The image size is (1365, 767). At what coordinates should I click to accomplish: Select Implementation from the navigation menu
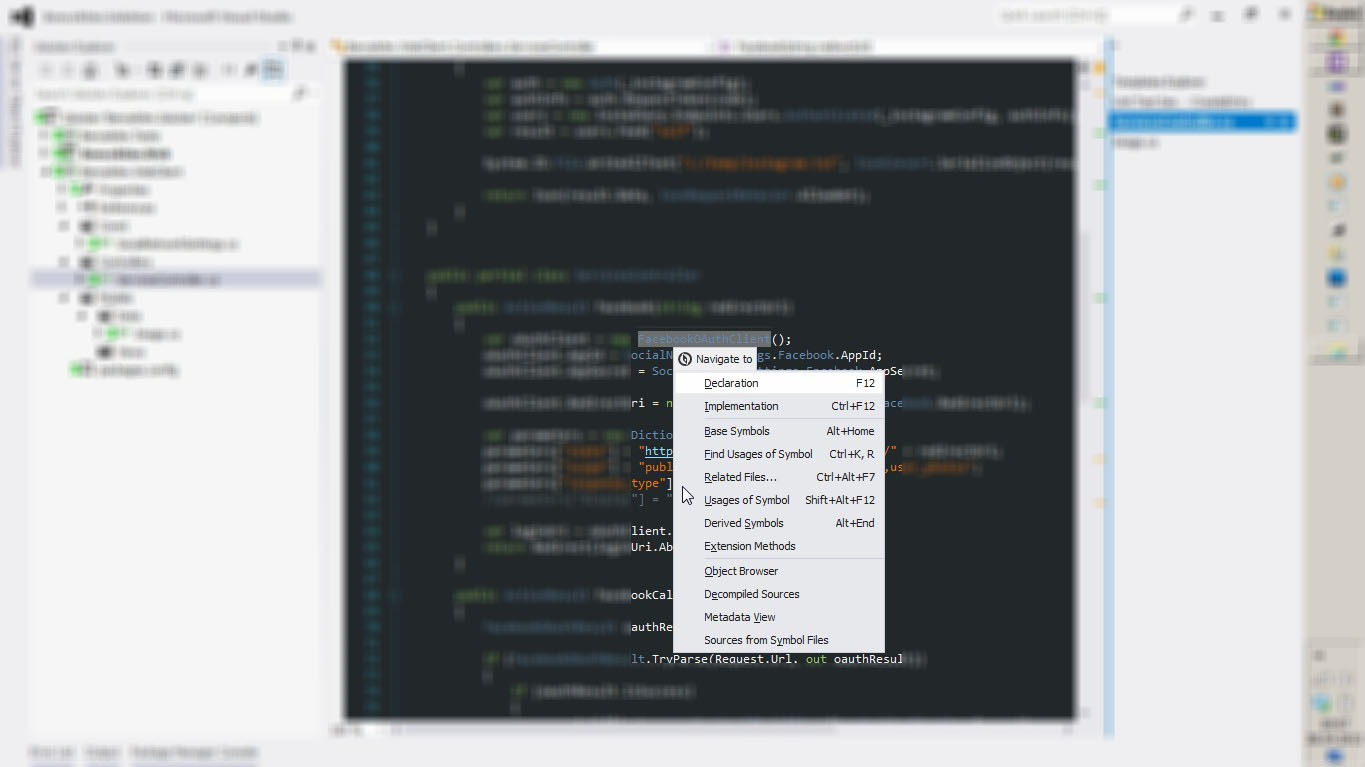pyautogui.click(x=741, y=406)
